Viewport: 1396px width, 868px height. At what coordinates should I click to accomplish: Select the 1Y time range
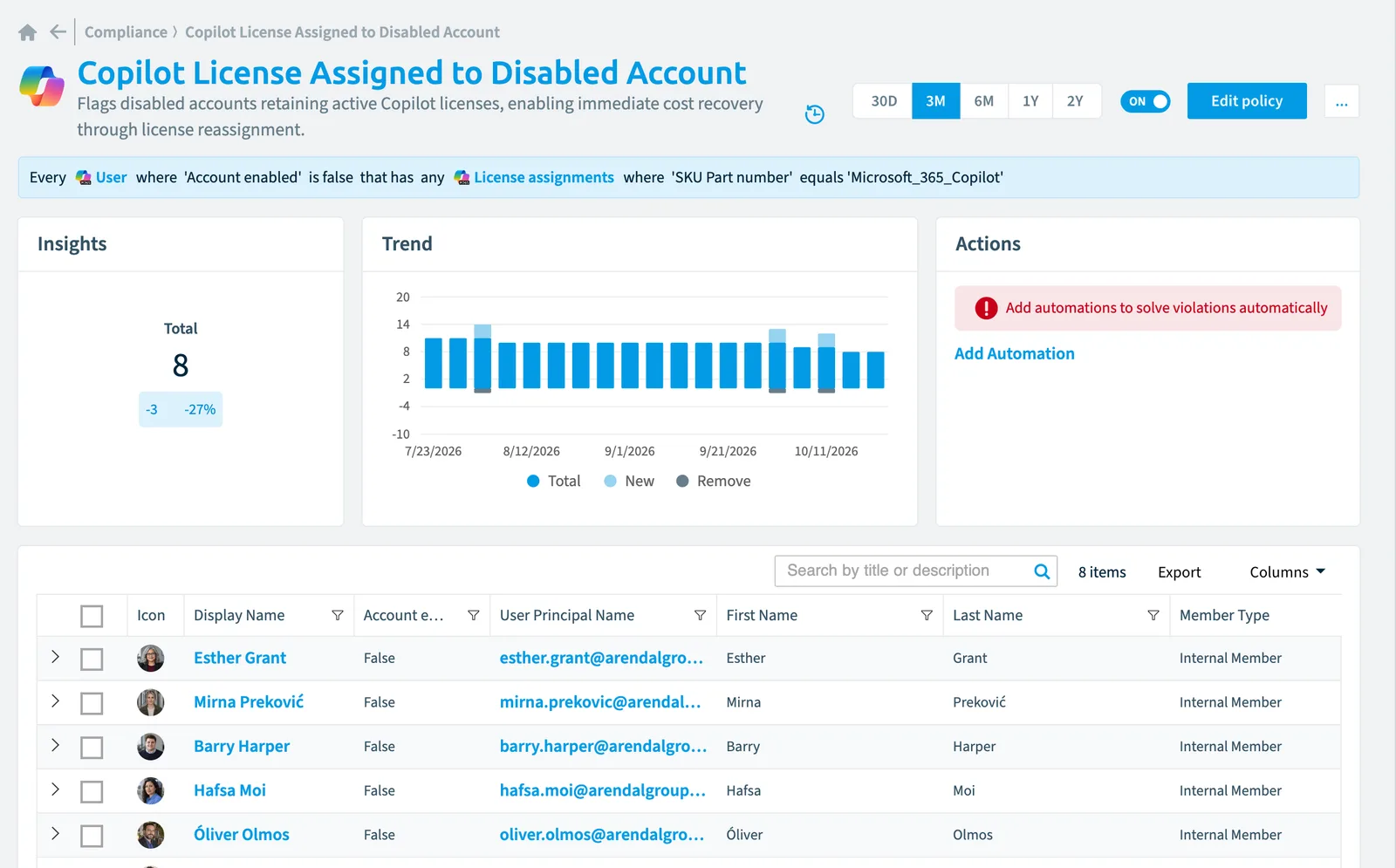click(x=1030, y=101)
